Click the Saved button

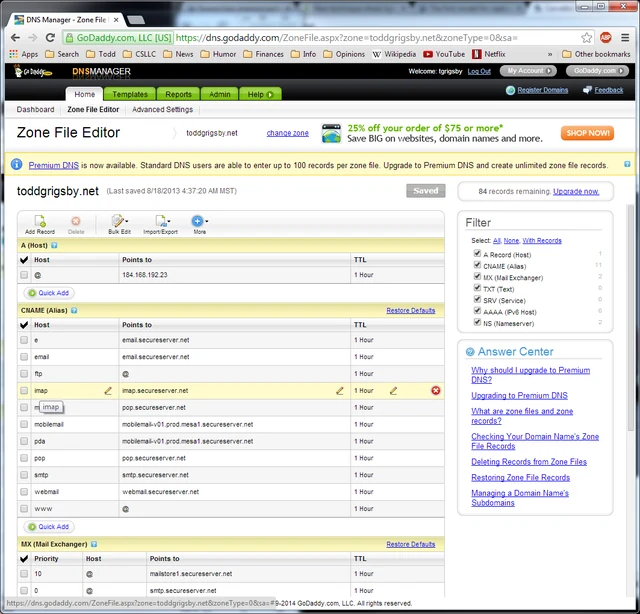tap(426, 191)
